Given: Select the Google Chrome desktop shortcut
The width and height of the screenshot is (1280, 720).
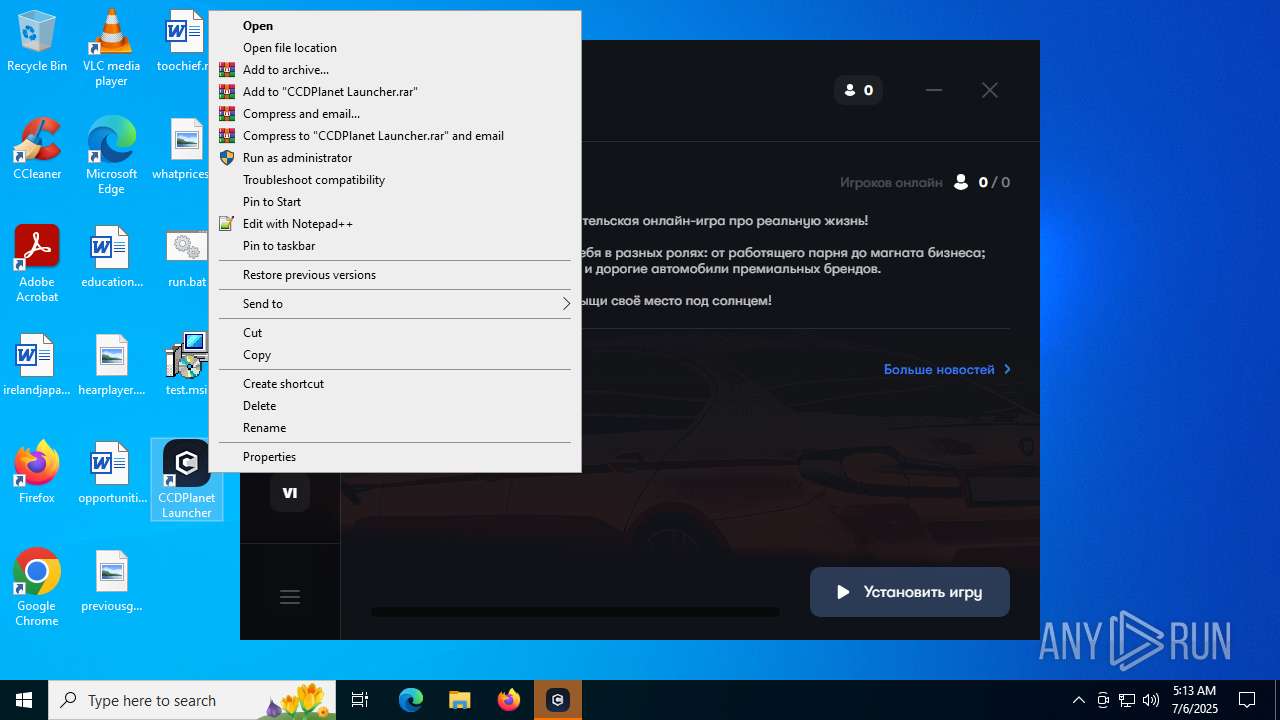Looking at the screenshot, I should pyautogui.click(x=37, y=588).
